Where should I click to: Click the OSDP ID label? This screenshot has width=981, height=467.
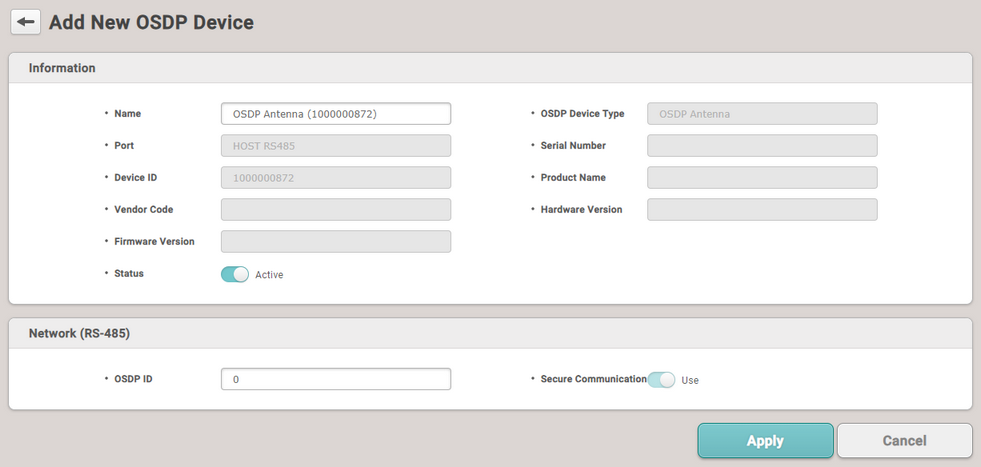[133, 379]
